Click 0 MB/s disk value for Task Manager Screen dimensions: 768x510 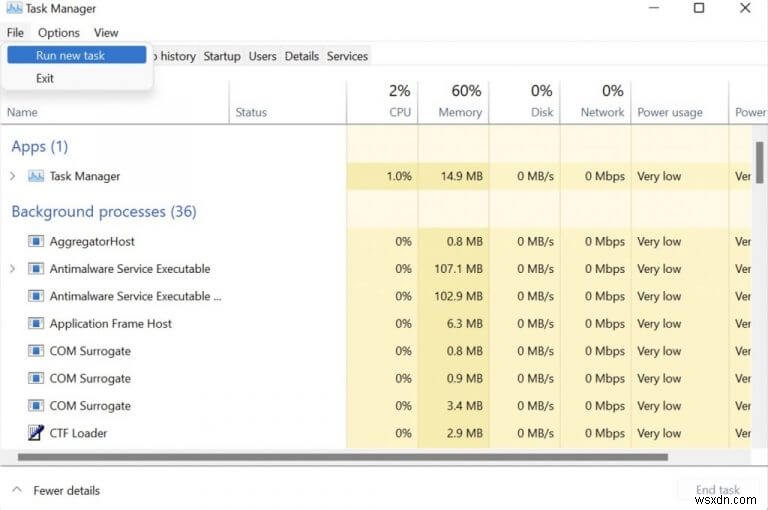535,176
